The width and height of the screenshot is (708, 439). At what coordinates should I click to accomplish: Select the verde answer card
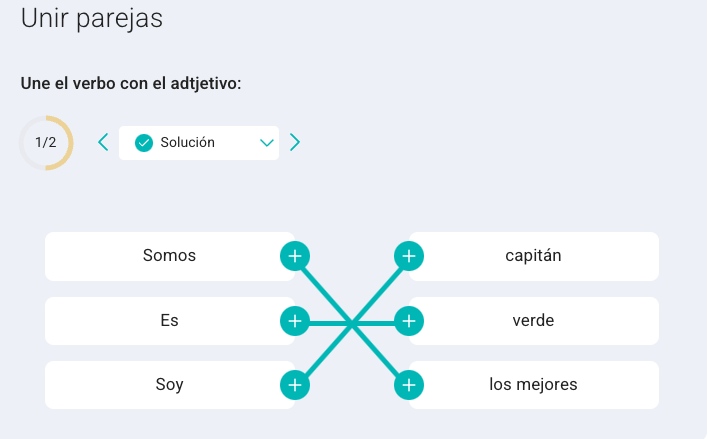(x=534, y=321)
